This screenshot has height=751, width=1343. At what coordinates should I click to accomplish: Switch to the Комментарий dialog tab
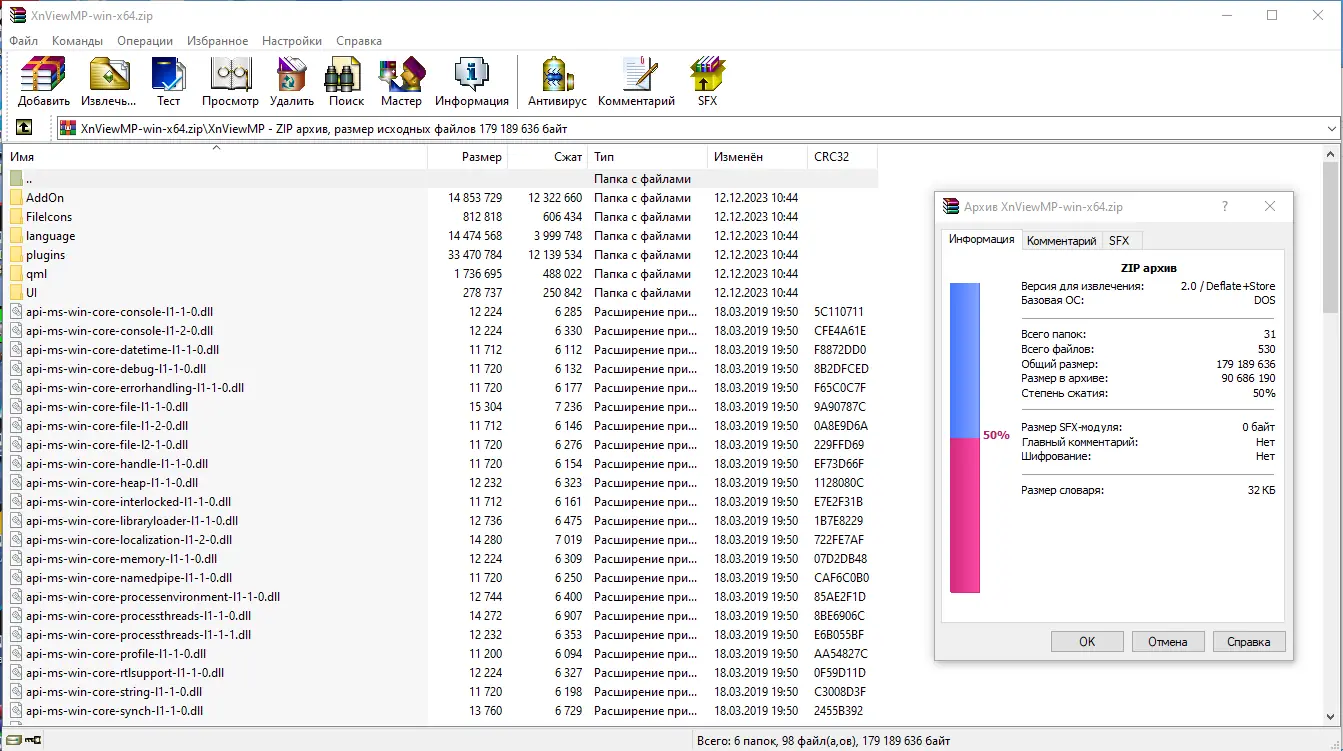1062,241
